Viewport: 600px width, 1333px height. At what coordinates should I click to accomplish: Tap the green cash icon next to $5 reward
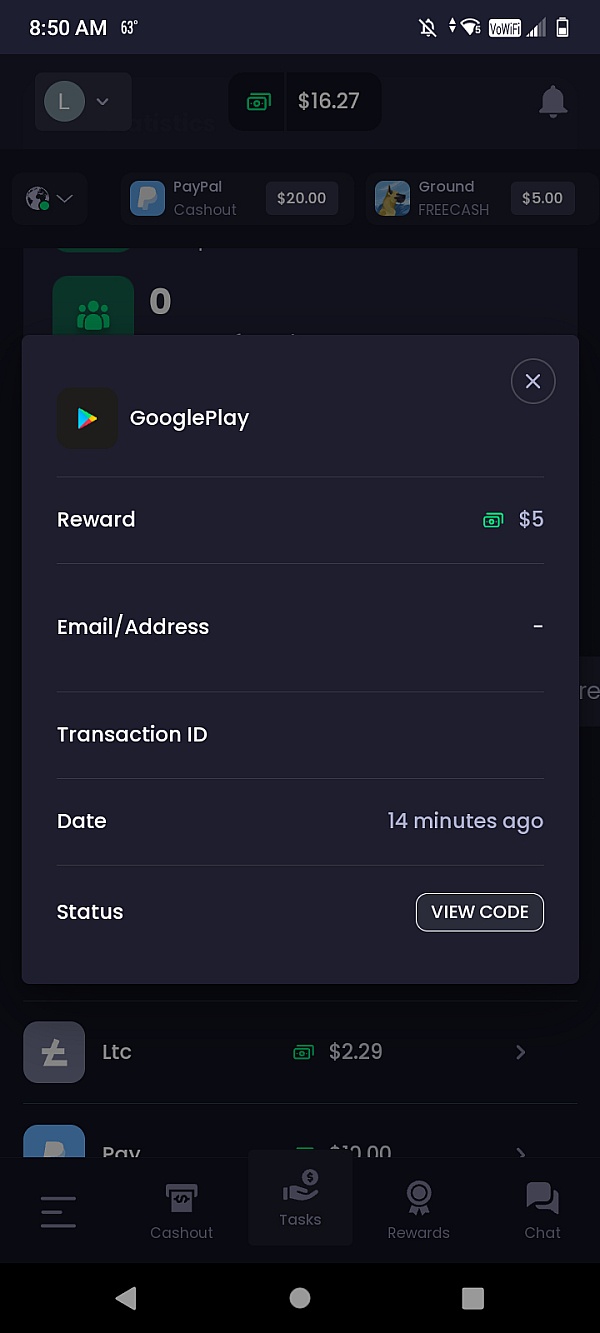pos(493,519)
